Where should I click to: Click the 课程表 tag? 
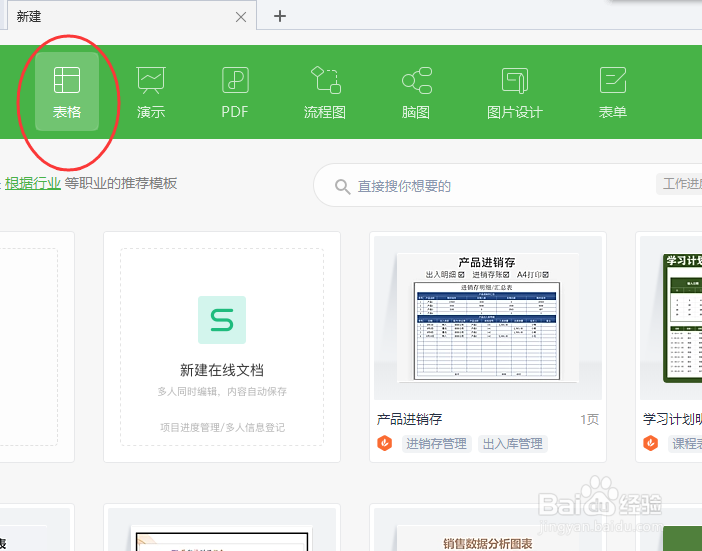tap(685, 444)
